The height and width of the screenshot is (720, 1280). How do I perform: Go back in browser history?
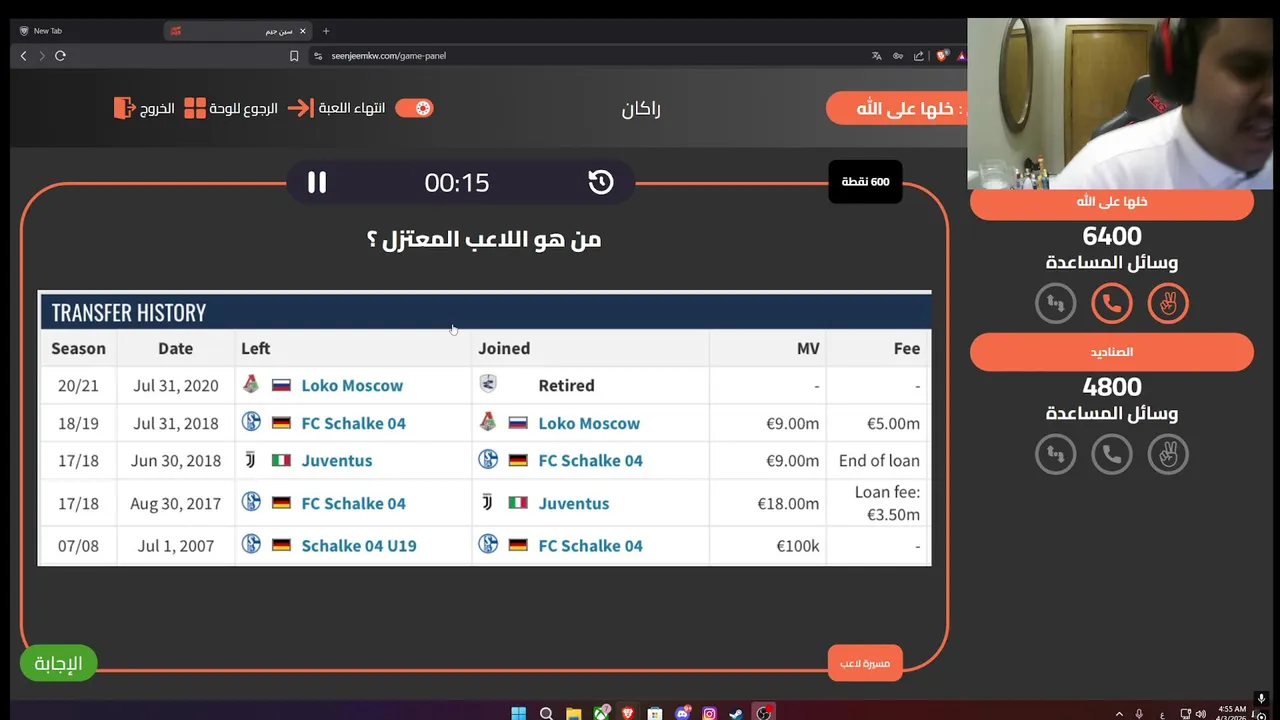24,56
